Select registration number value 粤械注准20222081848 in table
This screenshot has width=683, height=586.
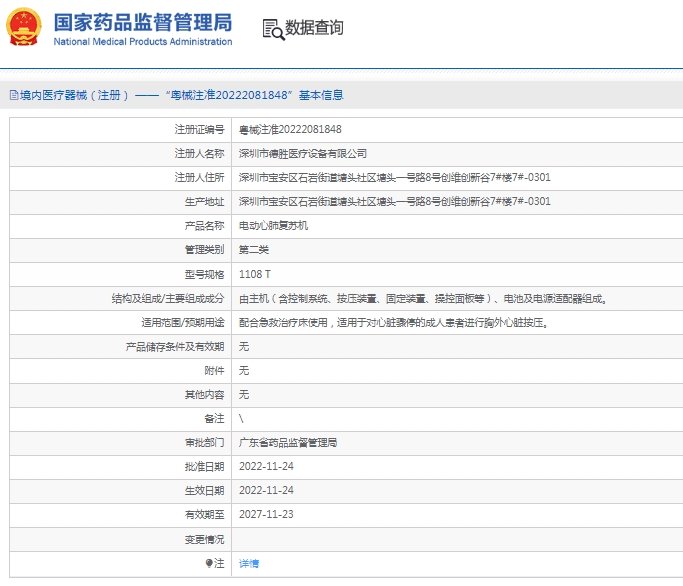pyautogui.click(x=290, y=129)
